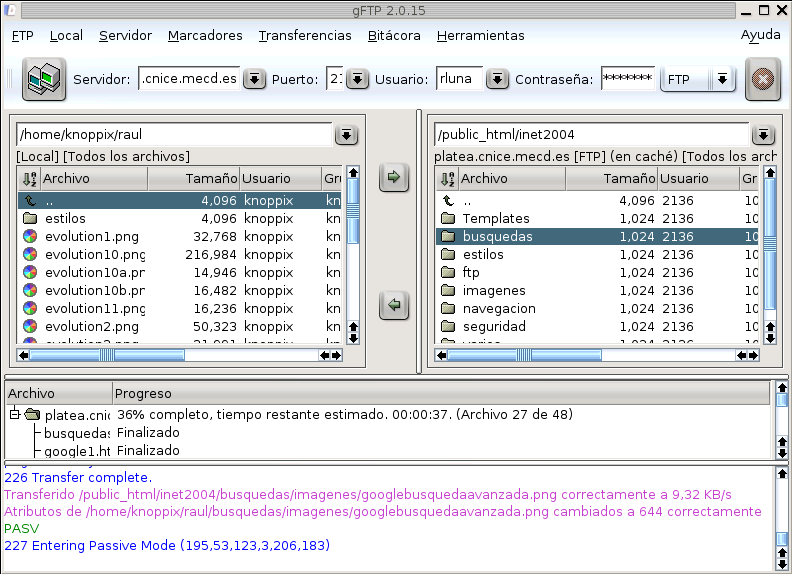This screenshot has height=574, width=792.
Task: Click the Contraseña password field
Action: (628, 79)
